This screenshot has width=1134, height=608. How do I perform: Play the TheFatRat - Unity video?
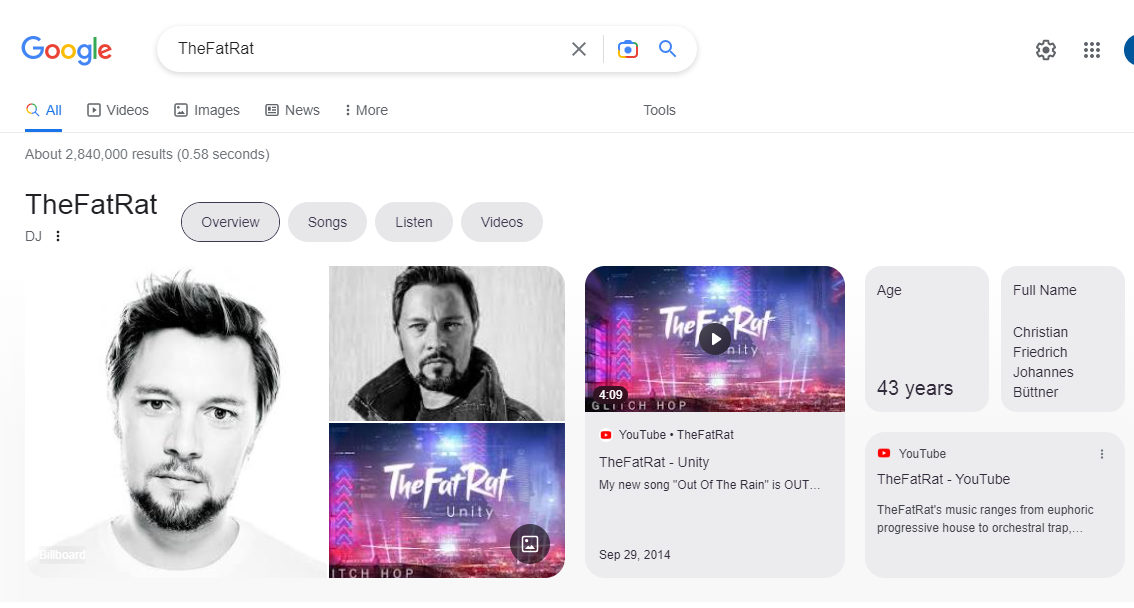pyautogui.click(x=715, y=339)
